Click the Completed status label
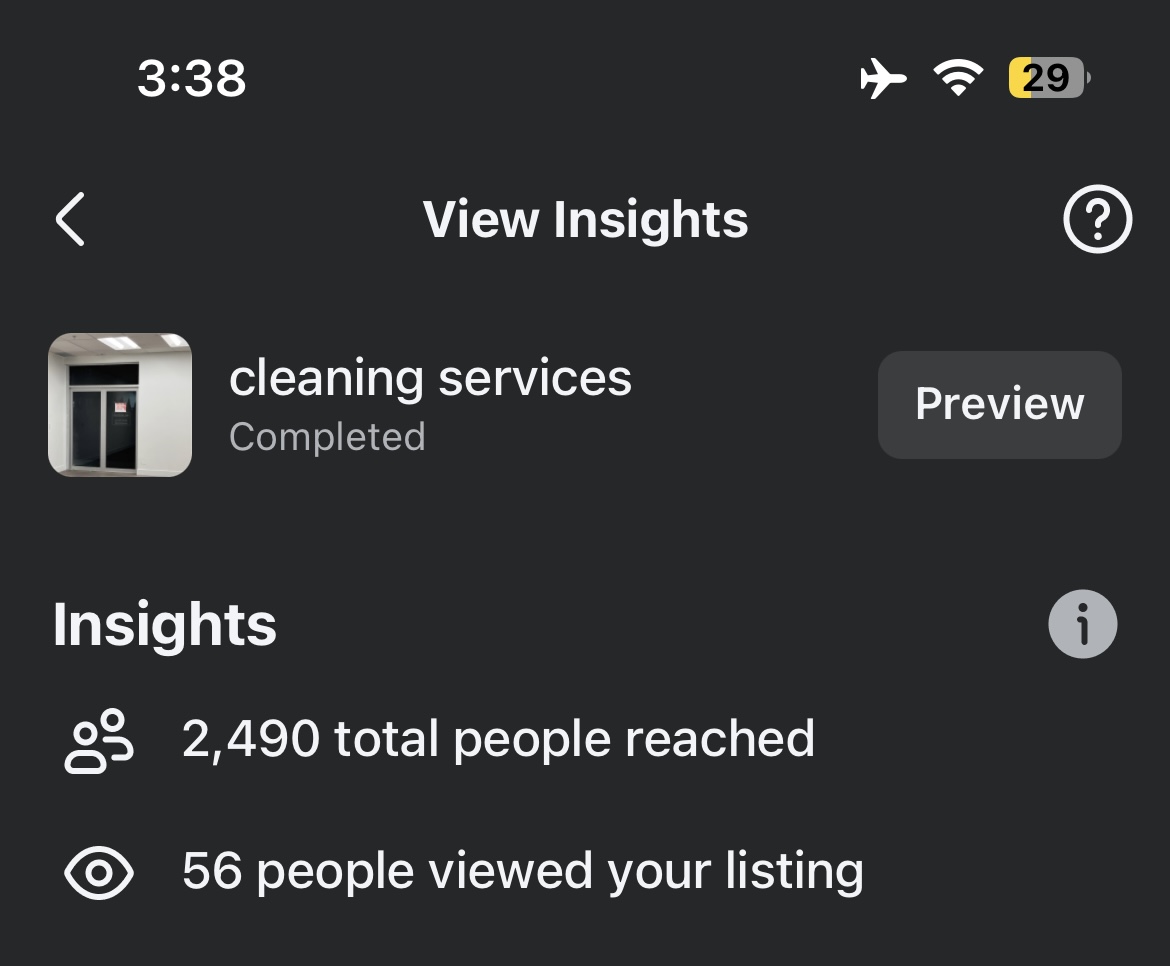 (327, 437)
